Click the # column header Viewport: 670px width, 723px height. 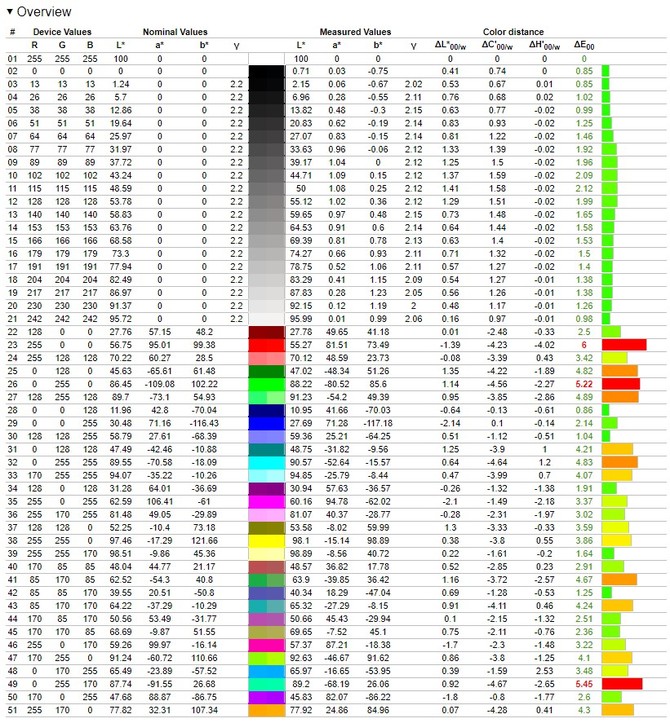[x=12, y=32]
